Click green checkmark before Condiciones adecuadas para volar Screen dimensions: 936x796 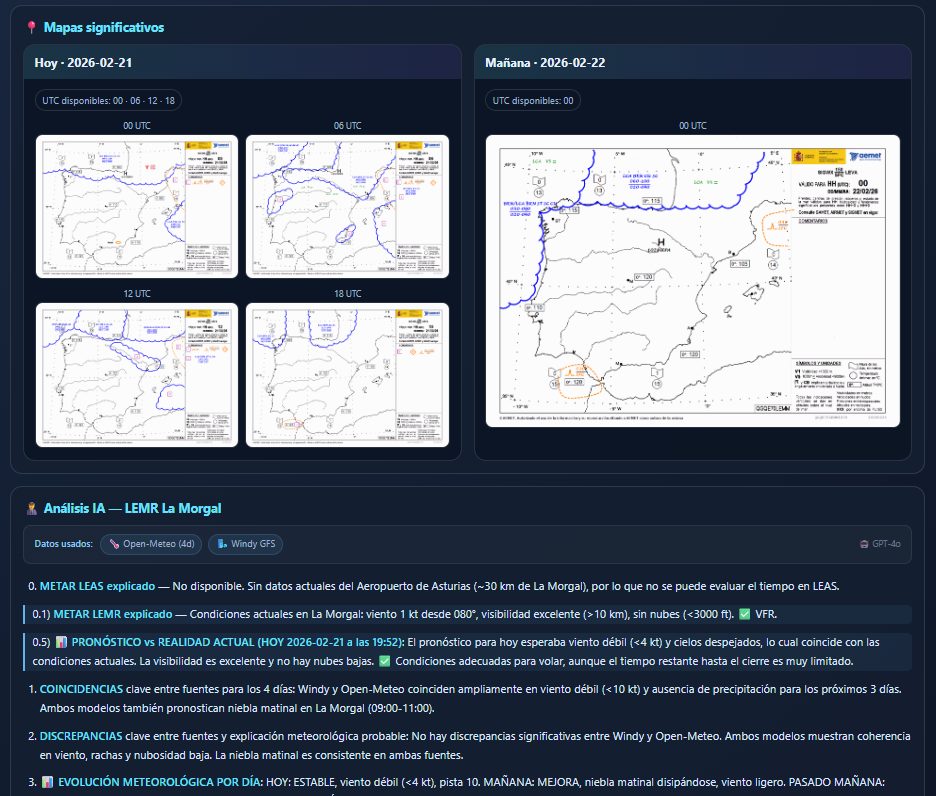click(385, 661)
